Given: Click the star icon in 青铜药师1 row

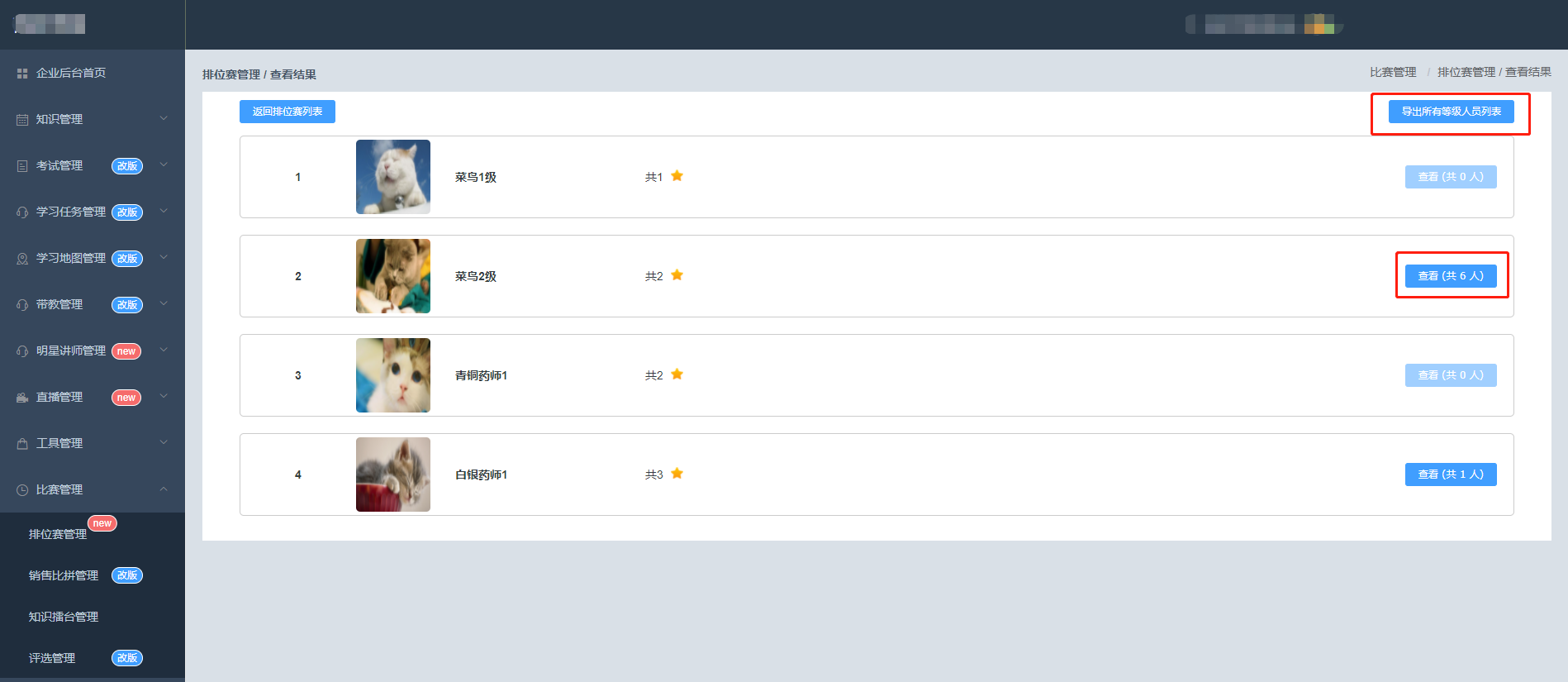Looking at the screenshot, I should click(x=677, y=374).
